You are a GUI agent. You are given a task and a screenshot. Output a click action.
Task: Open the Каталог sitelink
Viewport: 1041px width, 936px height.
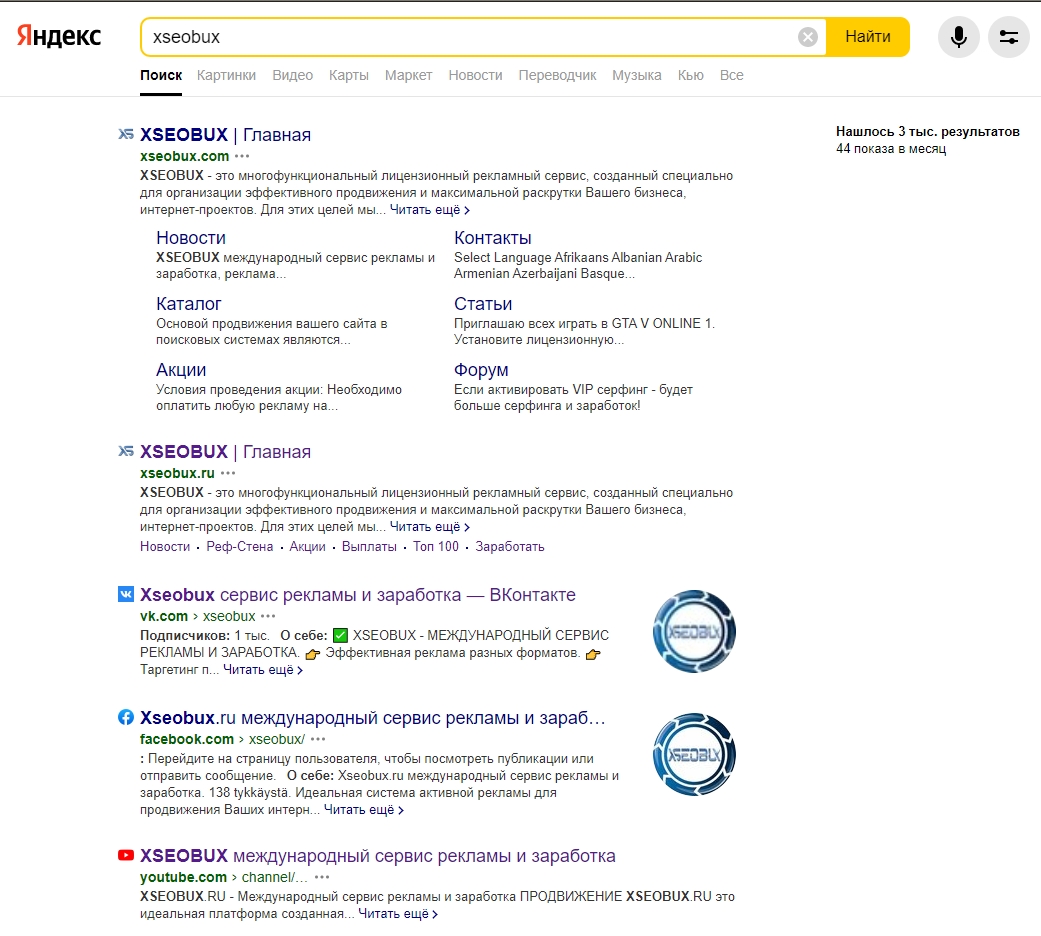(x=189, y=303)
